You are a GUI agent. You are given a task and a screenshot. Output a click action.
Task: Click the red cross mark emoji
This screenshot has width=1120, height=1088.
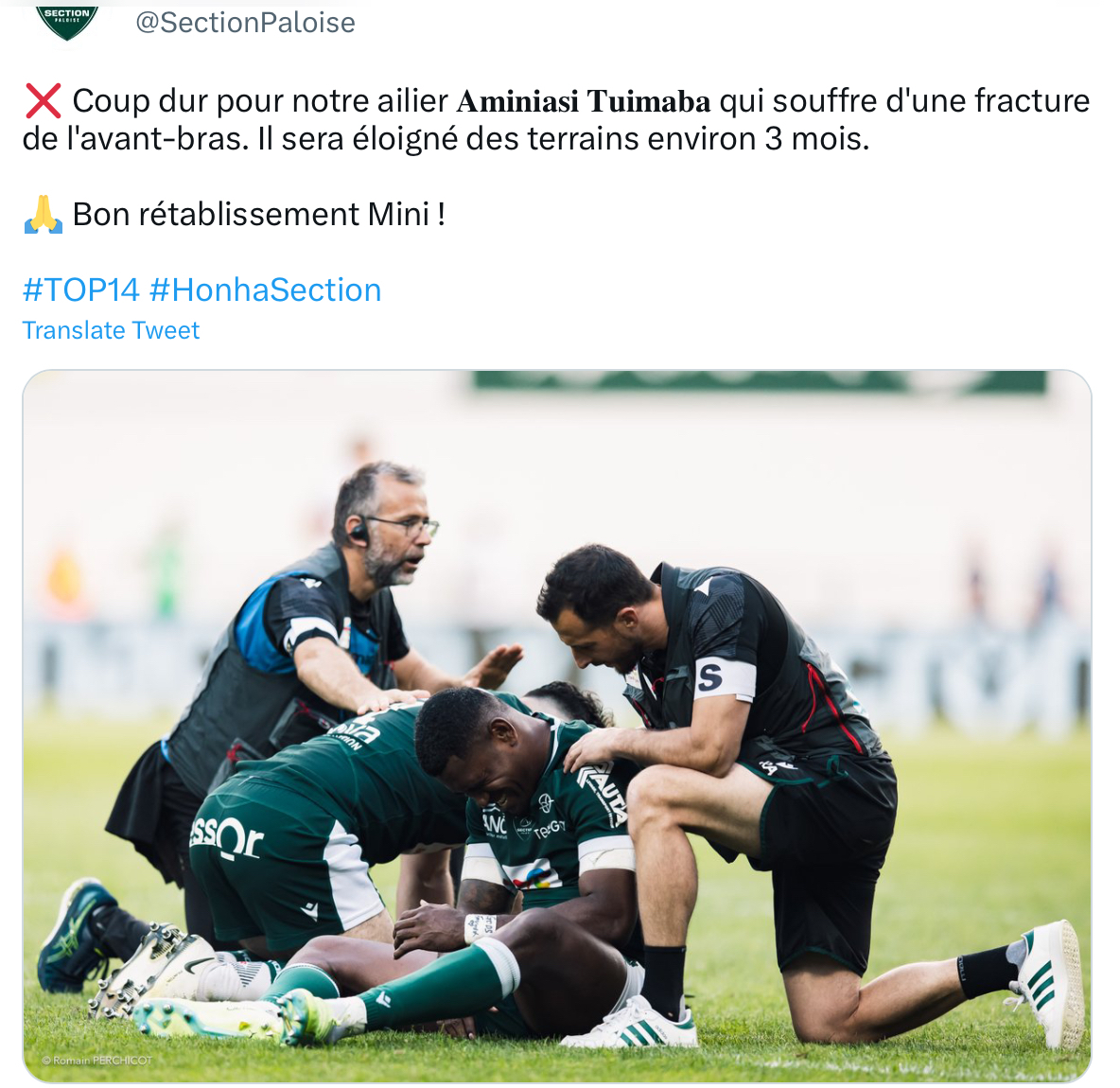[x=43, y=100]
